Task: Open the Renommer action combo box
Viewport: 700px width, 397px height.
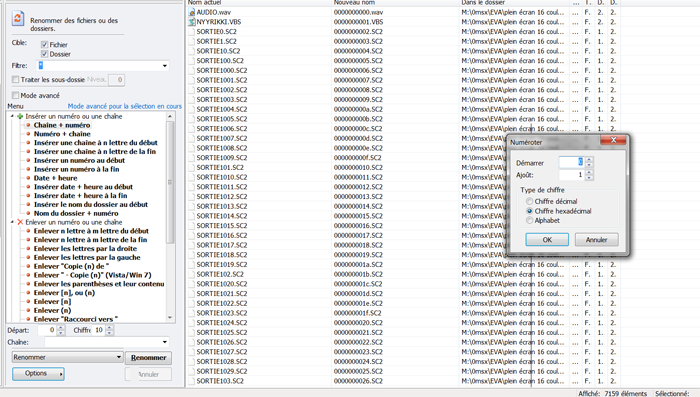Action: 67,357
